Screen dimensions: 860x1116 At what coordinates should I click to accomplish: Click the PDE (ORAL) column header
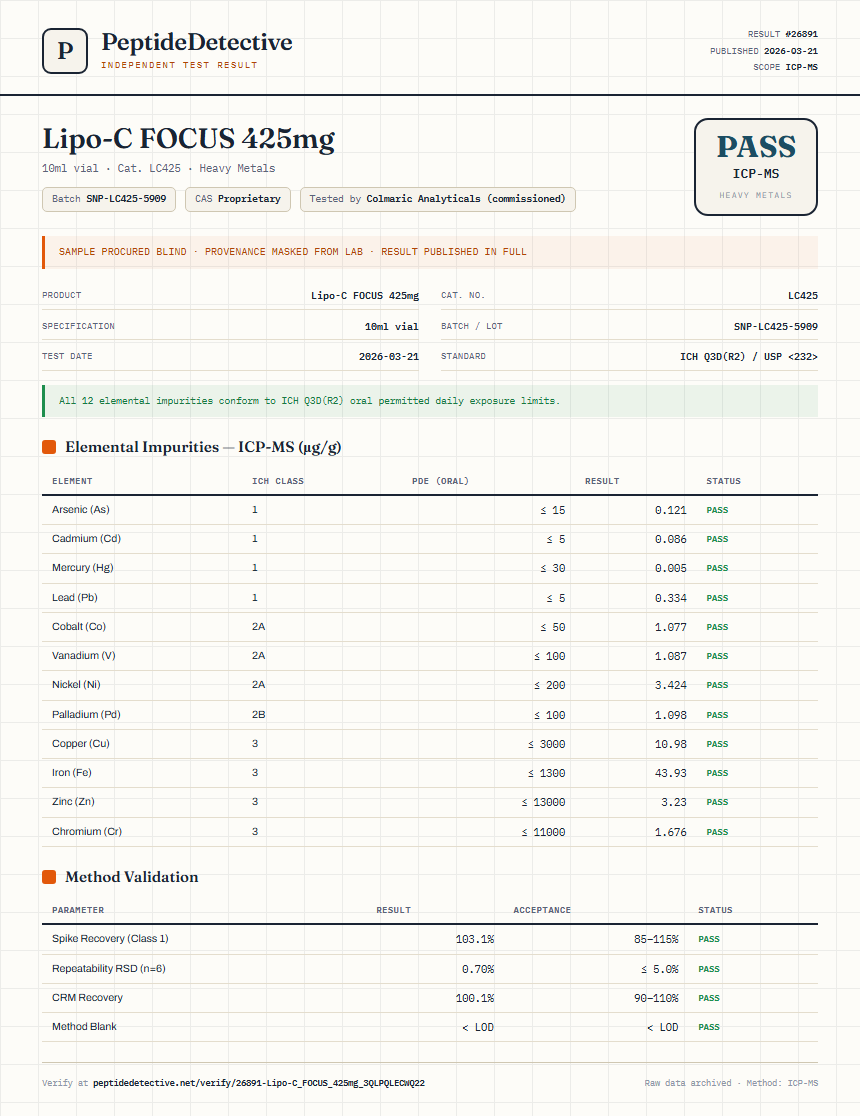[x=440, y=481]
